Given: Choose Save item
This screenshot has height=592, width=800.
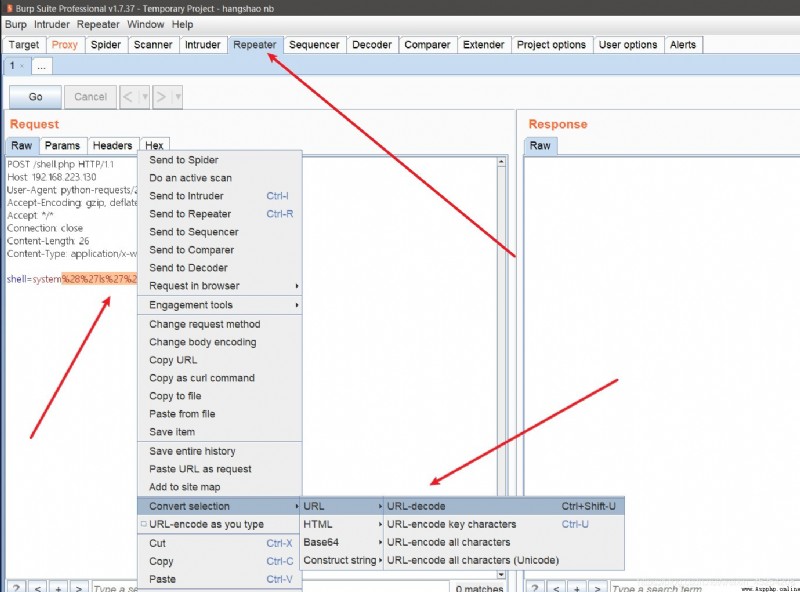Looking at the screenshot, I should pyautogui.click(x=219, y=432).
